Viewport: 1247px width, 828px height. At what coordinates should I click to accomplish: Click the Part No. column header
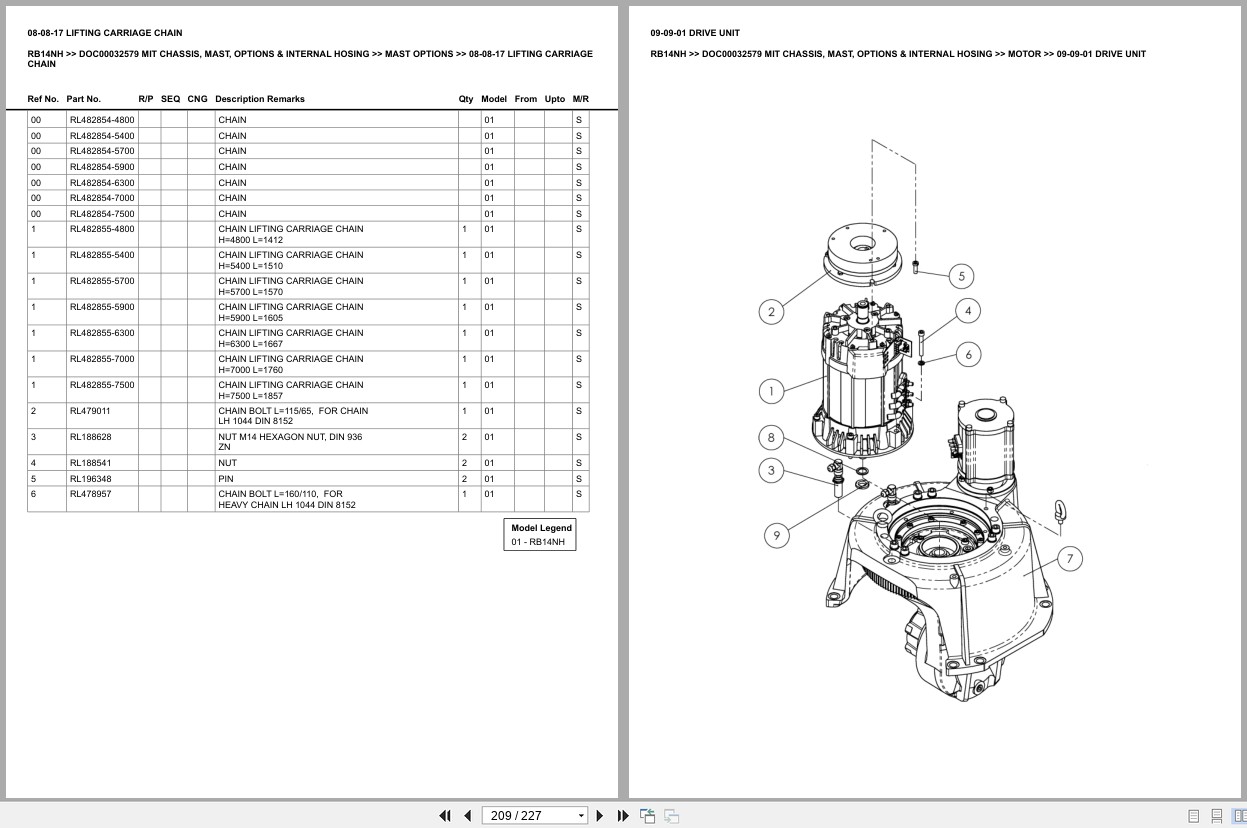(84, 99)
